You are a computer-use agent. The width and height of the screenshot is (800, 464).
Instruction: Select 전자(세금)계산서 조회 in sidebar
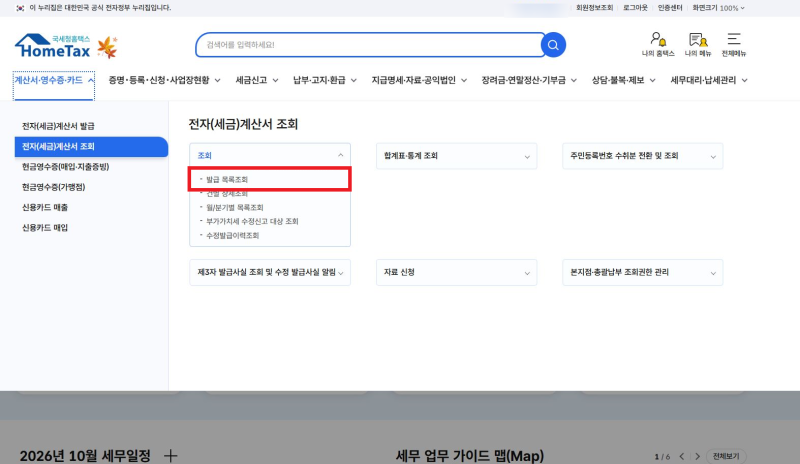tap(91, 146)
